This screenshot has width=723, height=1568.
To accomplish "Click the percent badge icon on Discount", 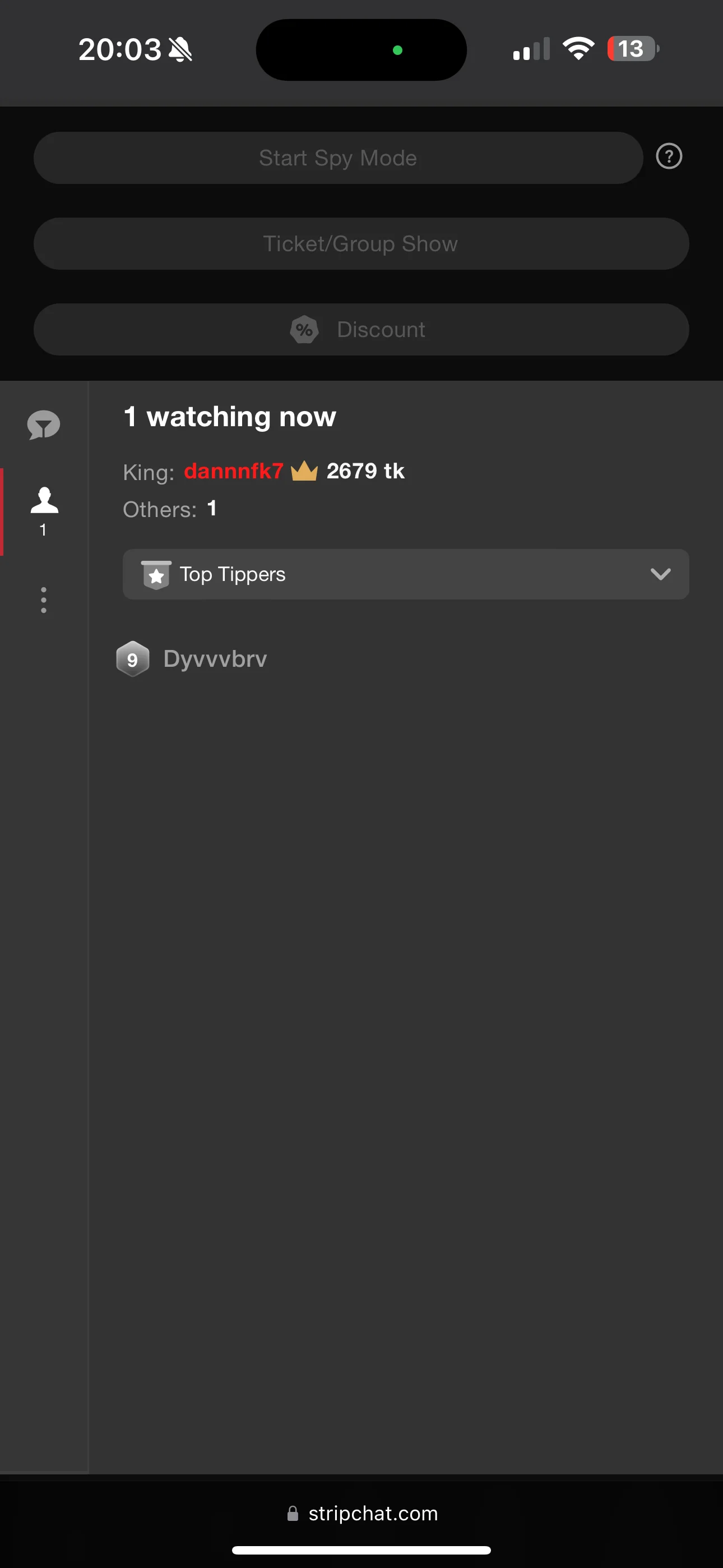I will tap(304, 330).
